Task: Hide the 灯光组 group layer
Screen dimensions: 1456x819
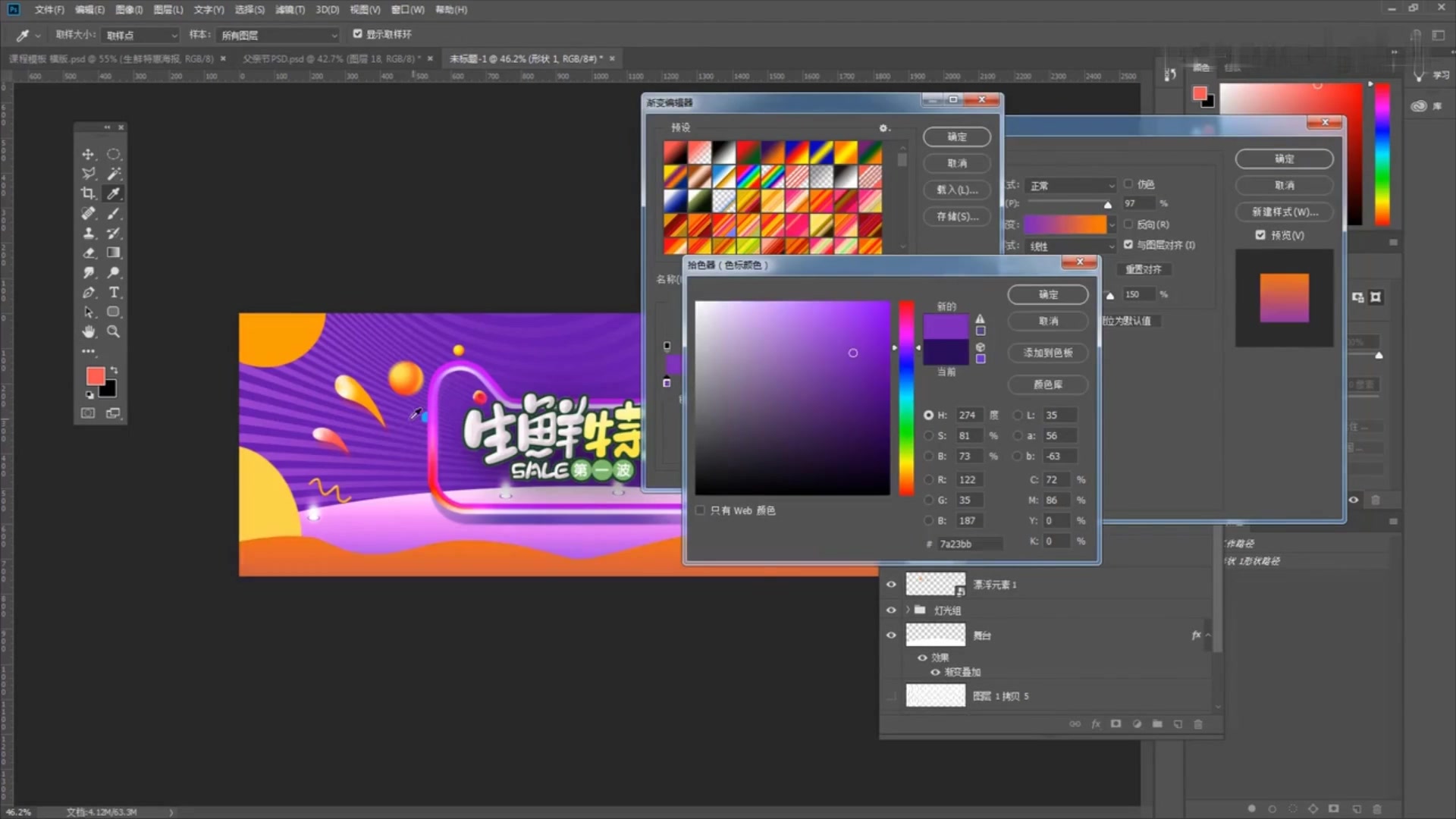Action: (891, 610)
